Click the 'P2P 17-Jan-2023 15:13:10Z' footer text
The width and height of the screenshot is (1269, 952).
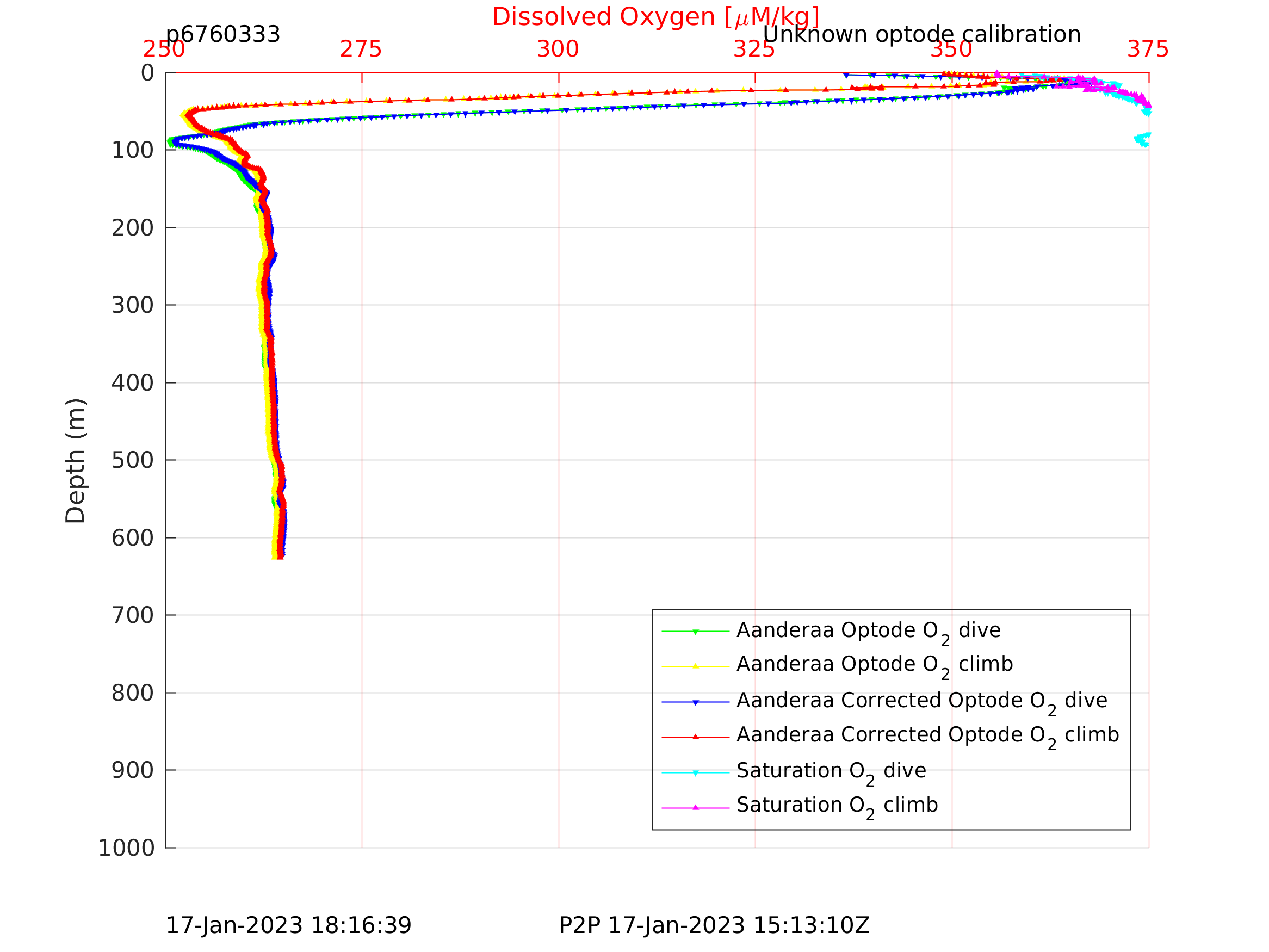click(x=714, y=925)
